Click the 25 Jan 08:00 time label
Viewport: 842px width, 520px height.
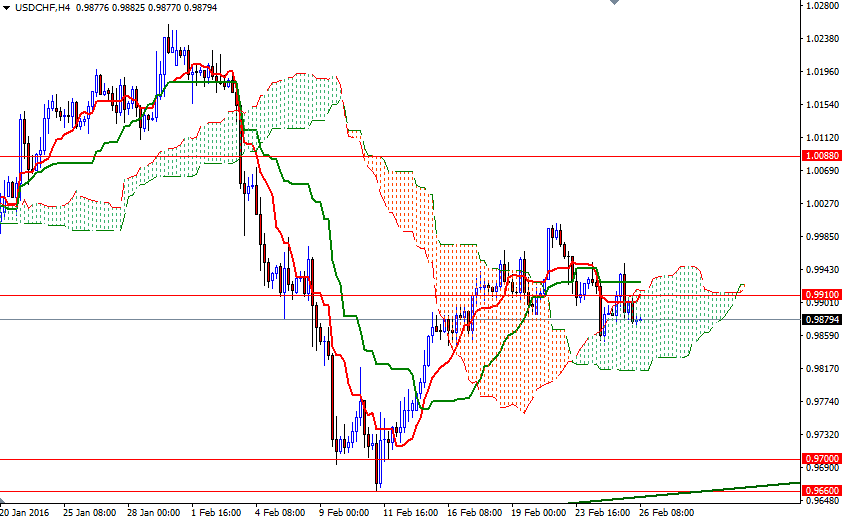[89, 512]
